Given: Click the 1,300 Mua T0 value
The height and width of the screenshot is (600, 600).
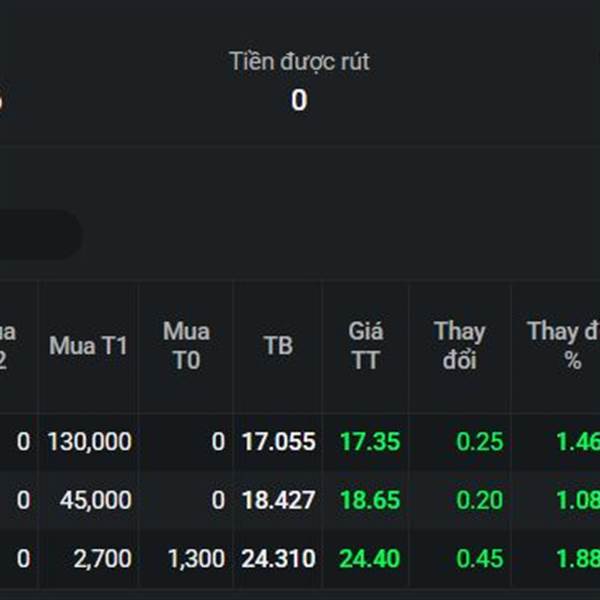Looking at the screenshot, I should pos(196,559).
